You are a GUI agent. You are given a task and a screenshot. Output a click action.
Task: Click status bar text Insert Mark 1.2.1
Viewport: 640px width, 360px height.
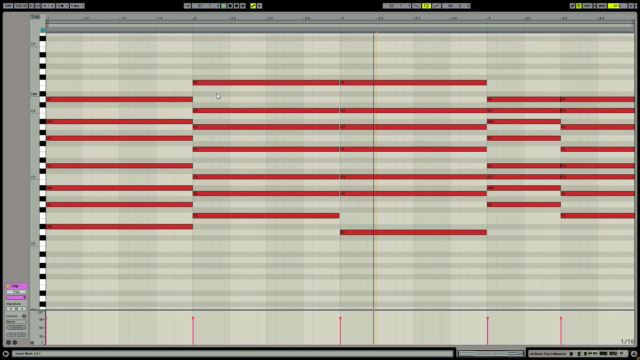pos(28,353)
